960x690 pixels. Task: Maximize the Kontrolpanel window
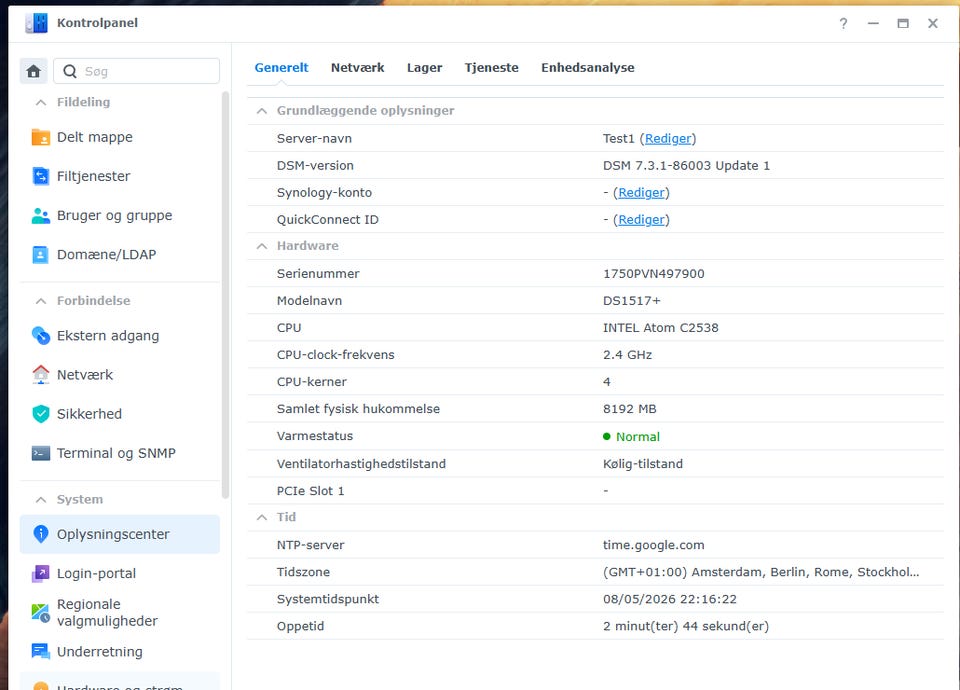pyautogui.click(x=902, y=23)
